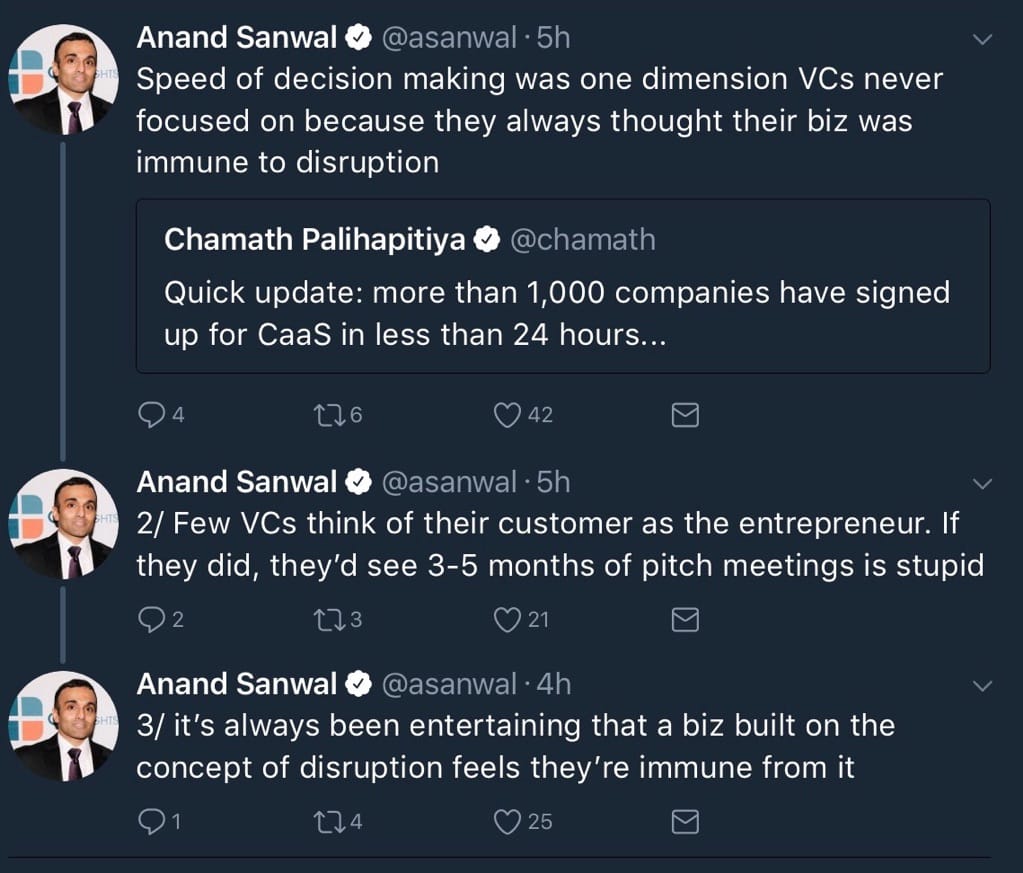This screenshot has height=873, width=1023.
Task: Click the verified badge next to Anand Sanwal
Action: tap(356, 37)
